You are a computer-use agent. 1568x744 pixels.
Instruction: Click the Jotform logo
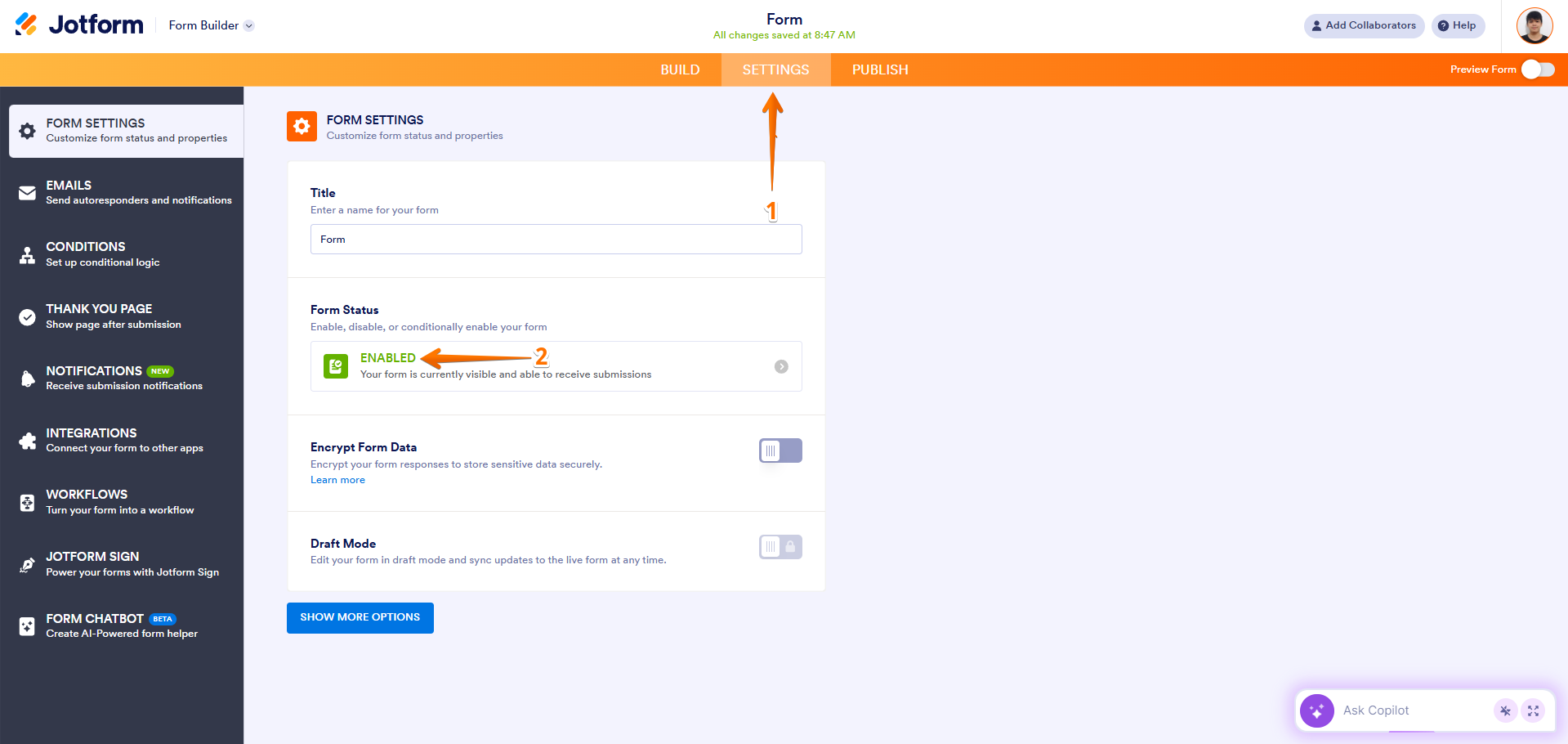click(x=79, y=25)
